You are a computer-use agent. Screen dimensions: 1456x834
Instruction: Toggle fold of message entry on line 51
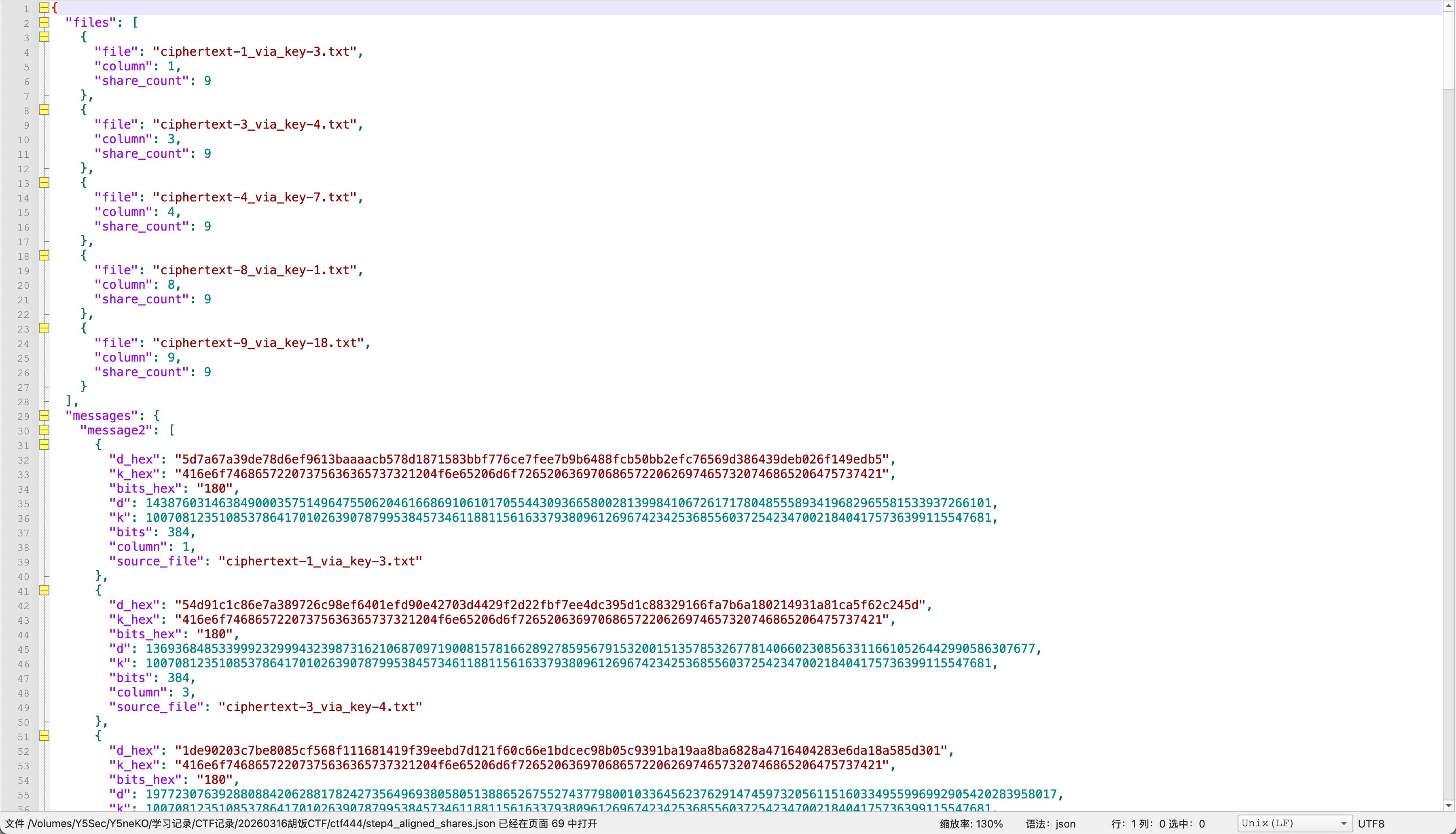(44, 736)
